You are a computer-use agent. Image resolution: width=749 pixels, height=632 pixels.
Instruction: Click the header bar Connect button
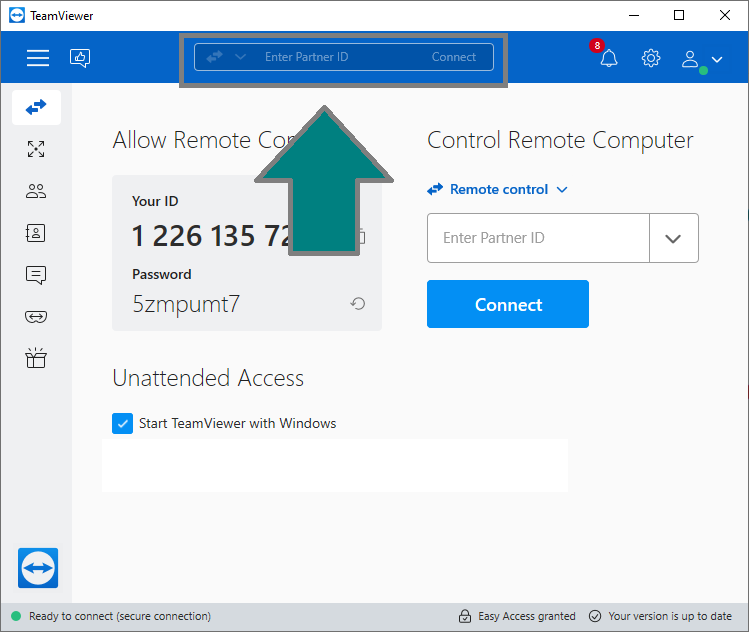tap(454, 57)
